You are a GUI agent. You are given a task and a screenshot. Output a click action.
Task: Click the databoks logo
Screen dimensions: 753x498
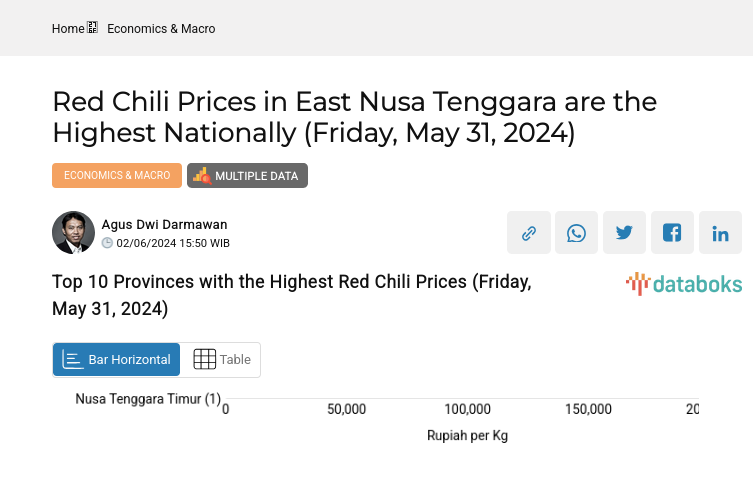coord(684,284)
